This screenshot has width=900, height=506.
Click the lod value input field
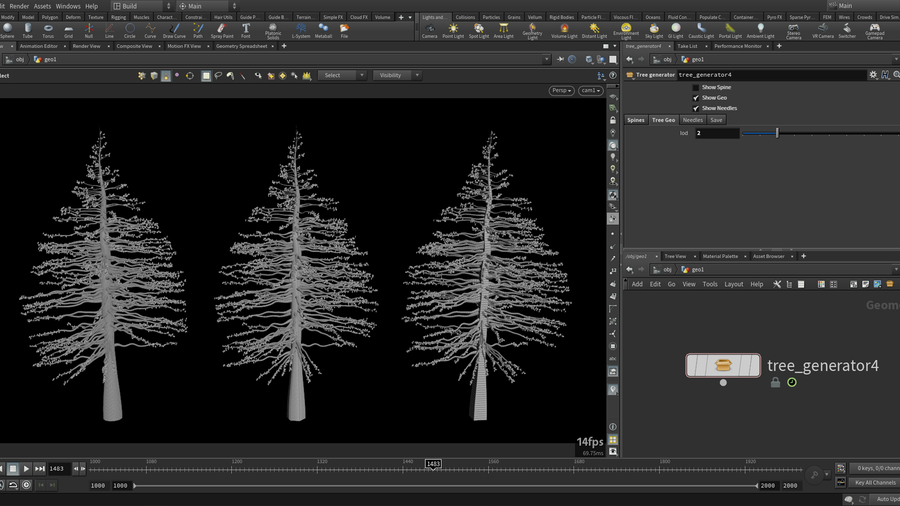717,133
